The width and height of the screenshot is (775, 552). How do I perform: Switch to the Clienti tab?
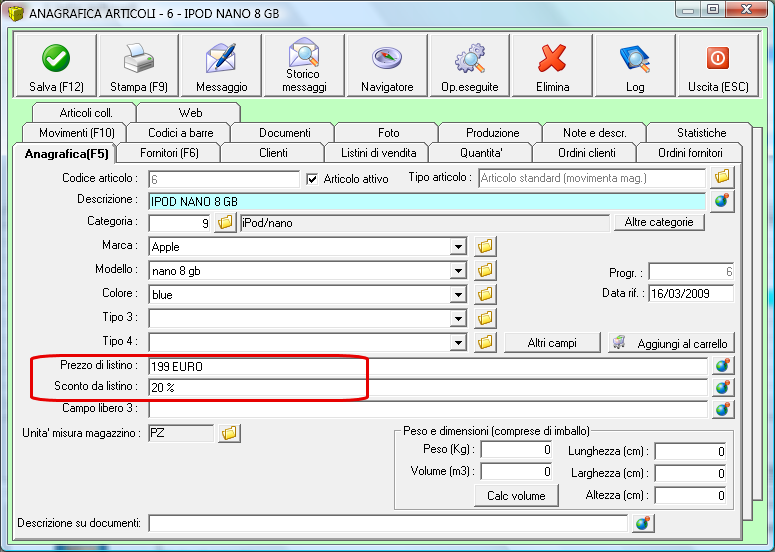coord(273,153)
